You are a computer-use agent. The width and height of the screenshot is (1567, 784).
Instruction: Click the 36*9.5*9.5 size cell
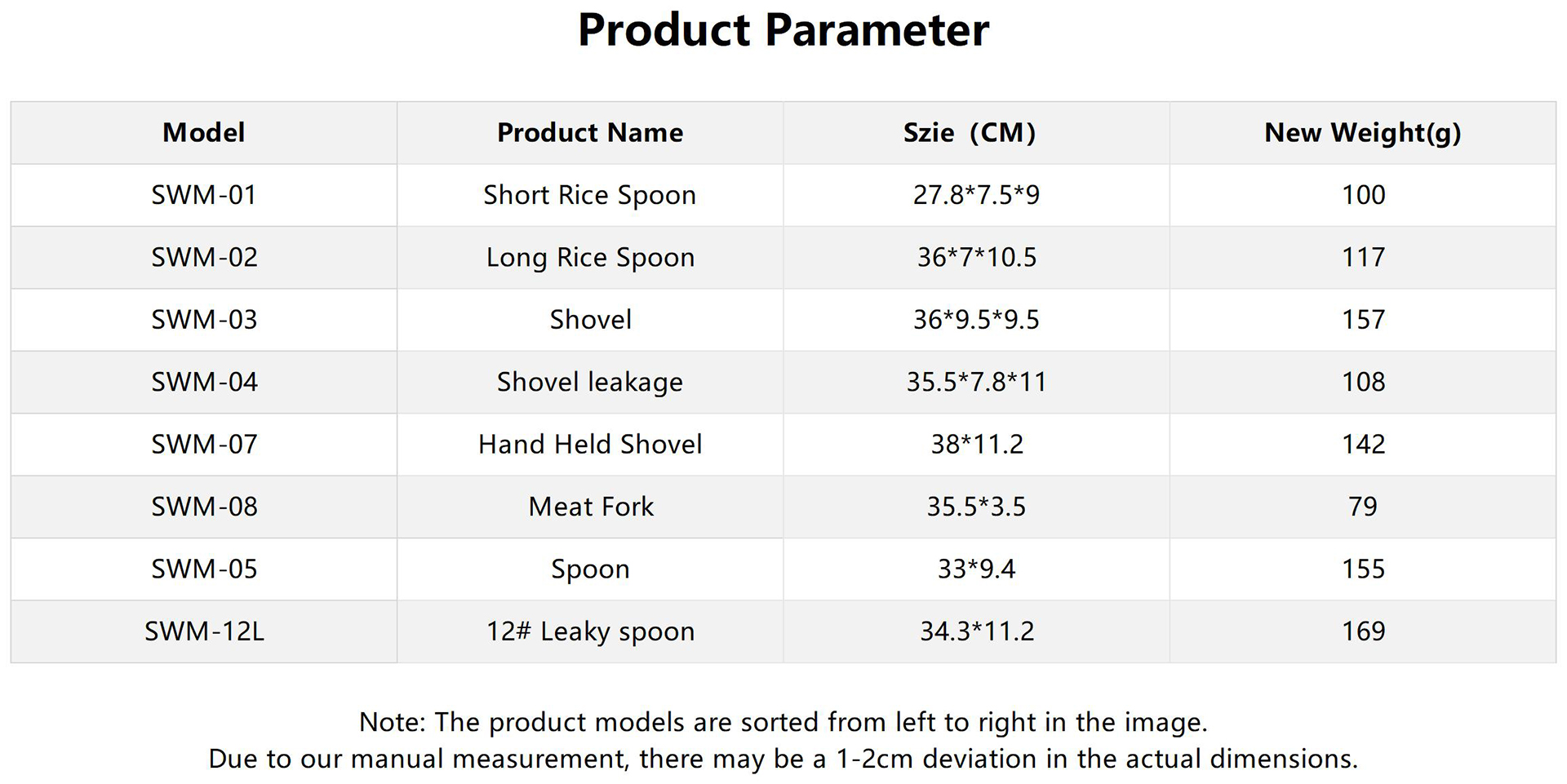(x=976, y=320)
